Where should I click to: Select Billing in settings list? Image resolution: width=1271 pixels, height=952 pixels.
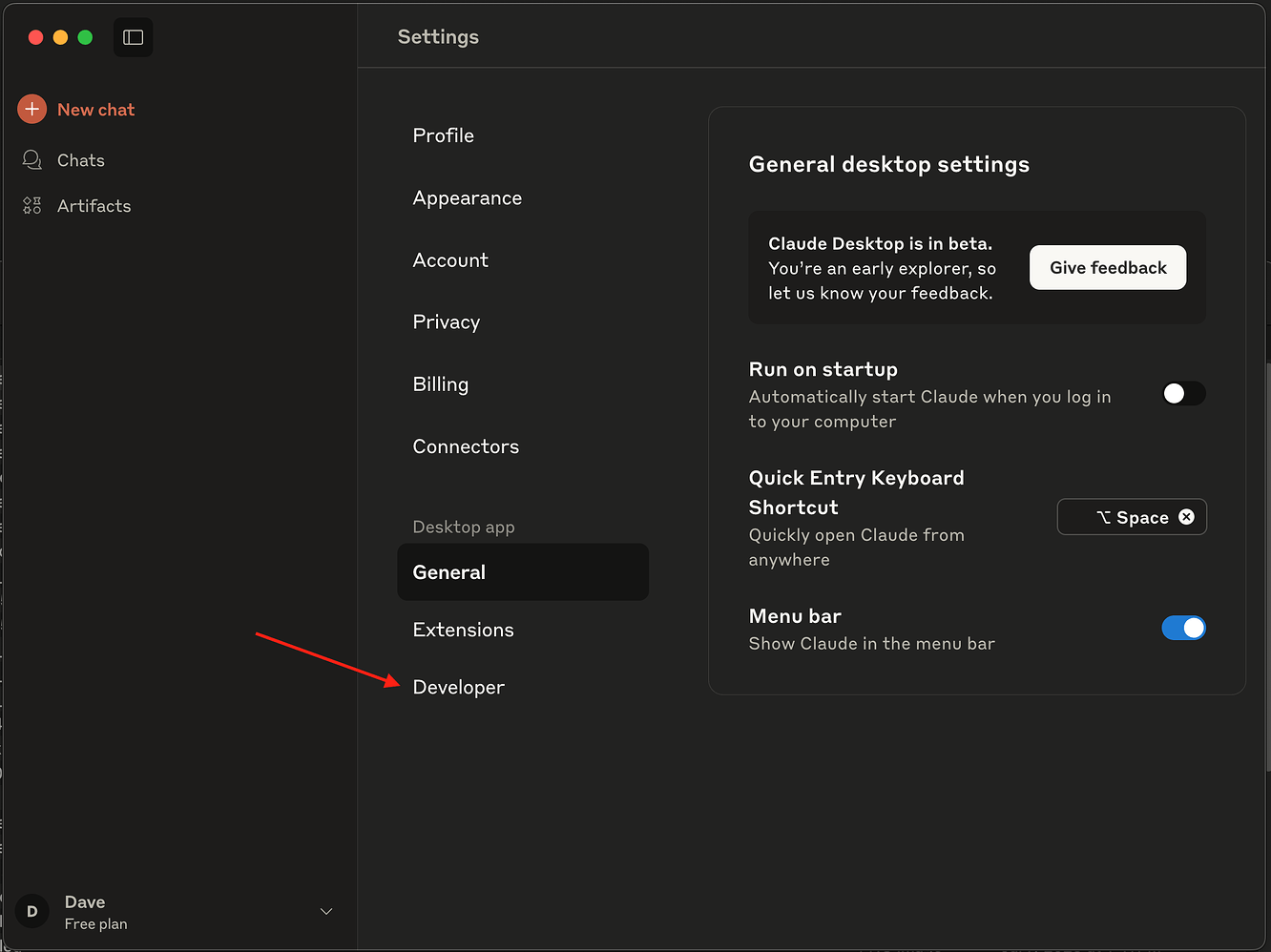click(x=440, y=384)
